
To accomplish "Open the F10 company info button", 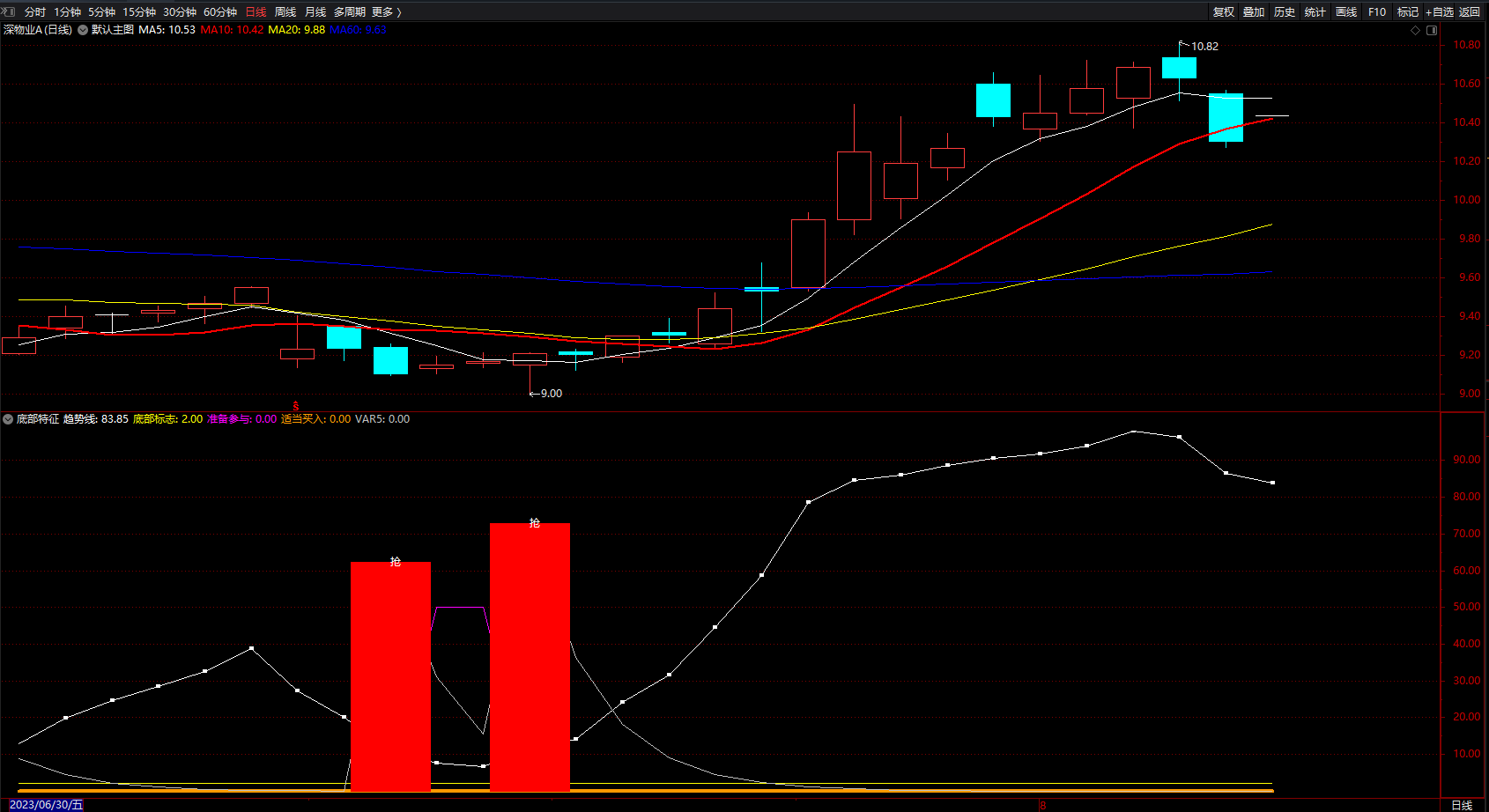I will click(1377, 12).
